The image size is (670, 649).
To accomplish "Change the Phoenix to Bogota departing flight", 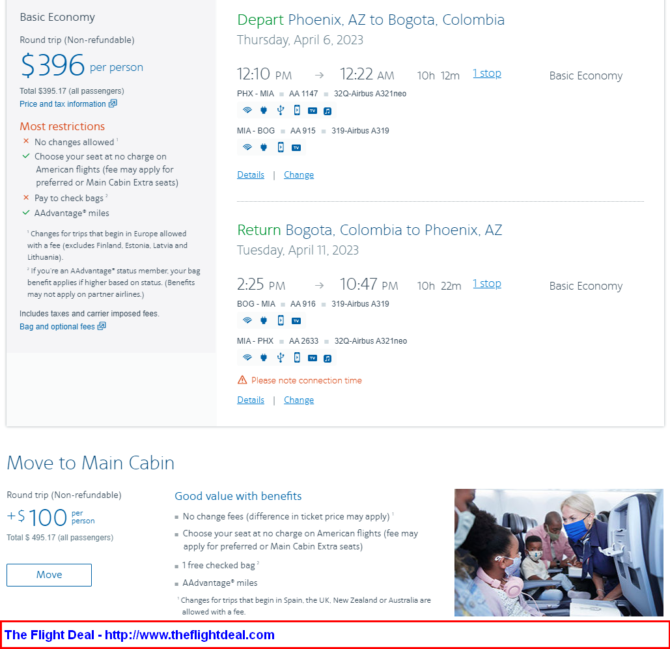I will pos(299,175).
